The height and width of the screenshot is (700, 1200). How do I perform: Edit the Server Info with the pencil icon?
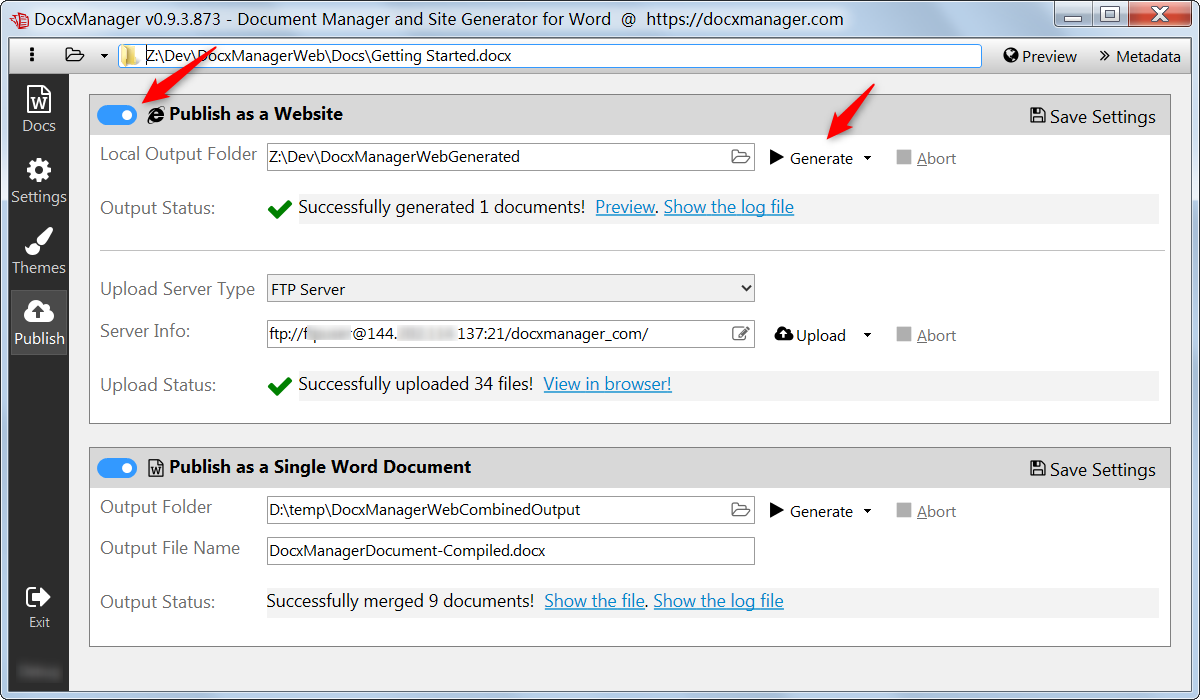point(741,334)
